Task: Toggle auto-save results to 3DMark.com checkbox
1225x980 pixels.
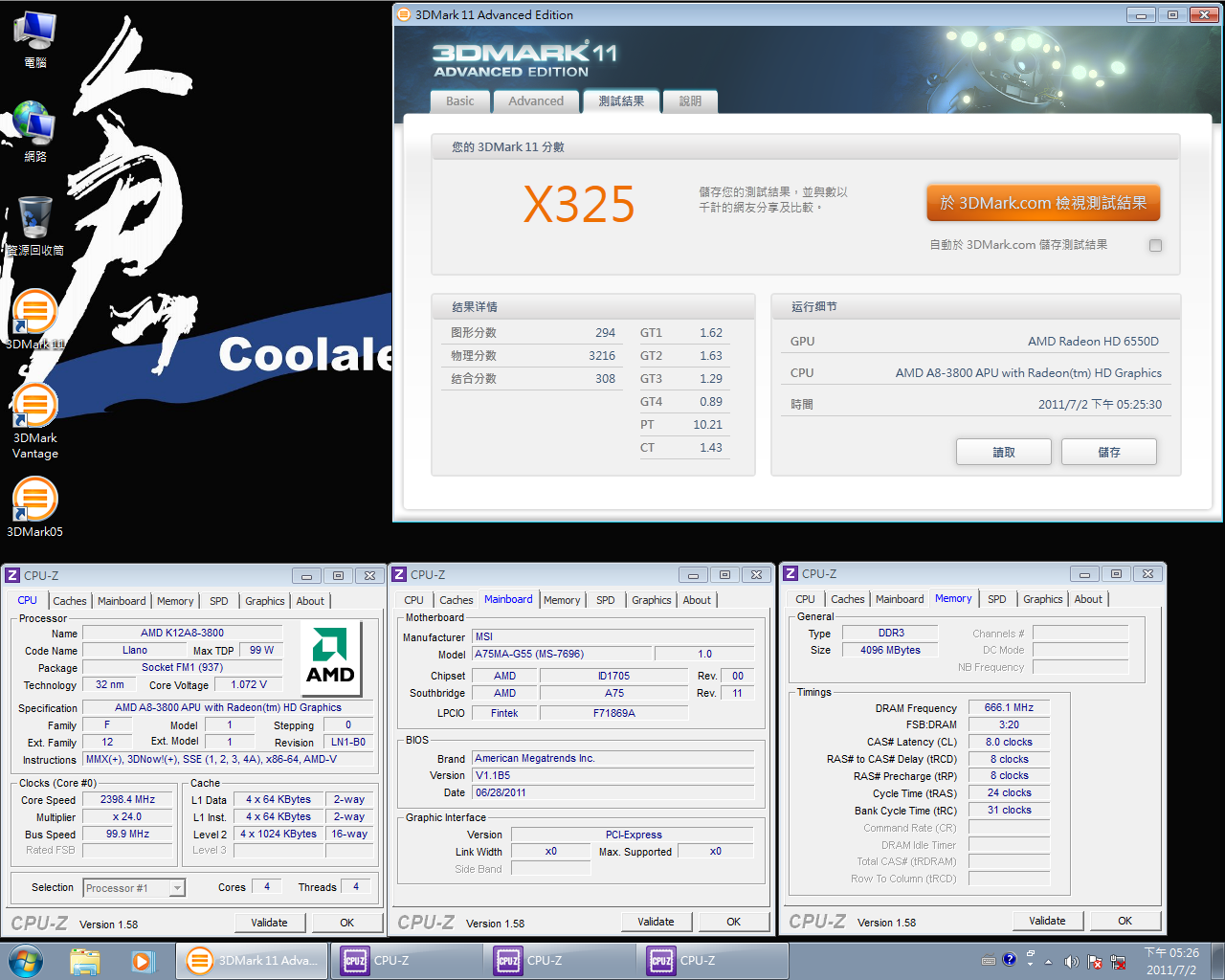Action: pyautogui.click(x=1155, y=245)
